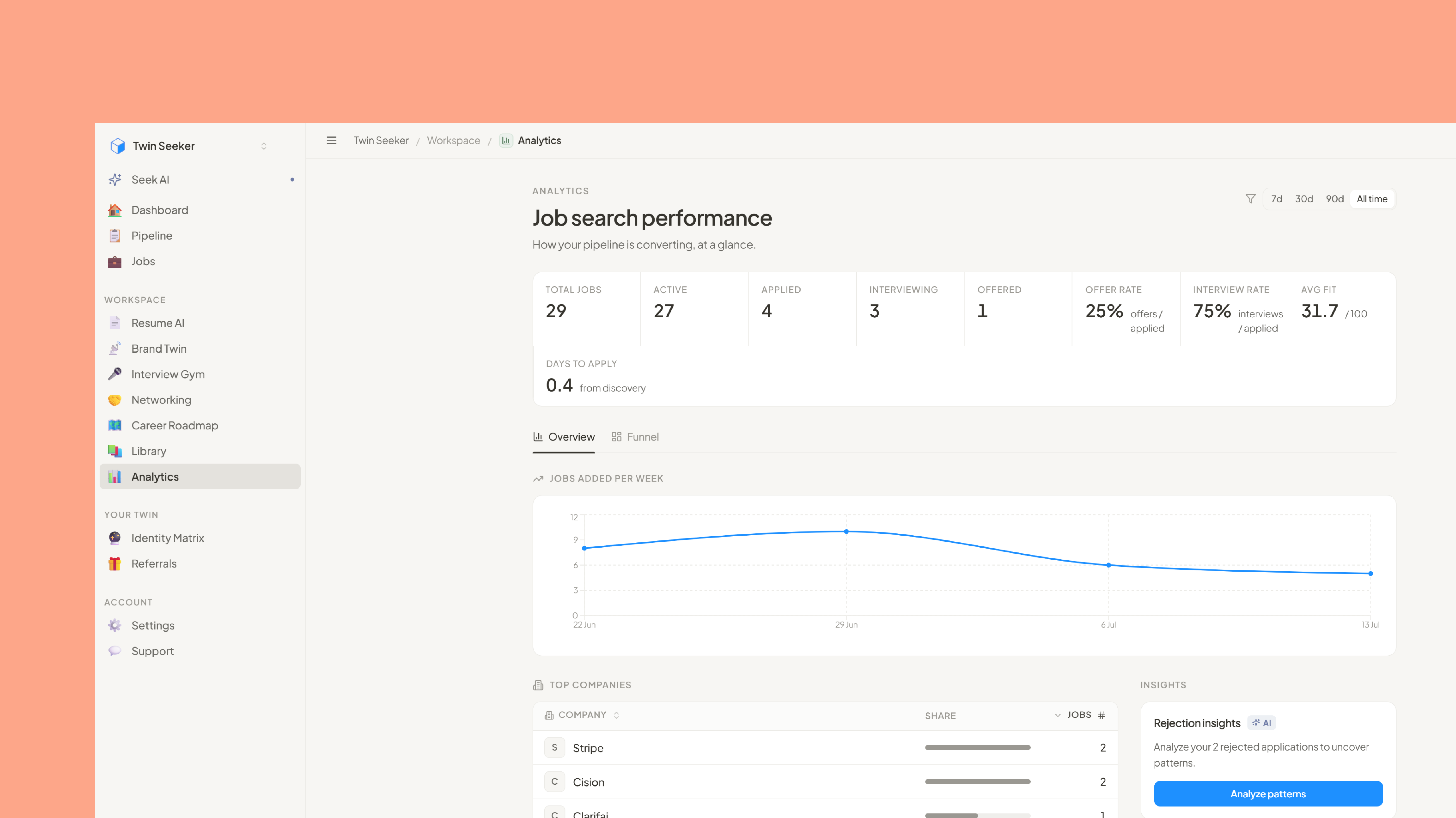The height and width of the screenshot is (818, 1456).
Task: Open Seek AI from the sidebar
Action: (200, 180)
